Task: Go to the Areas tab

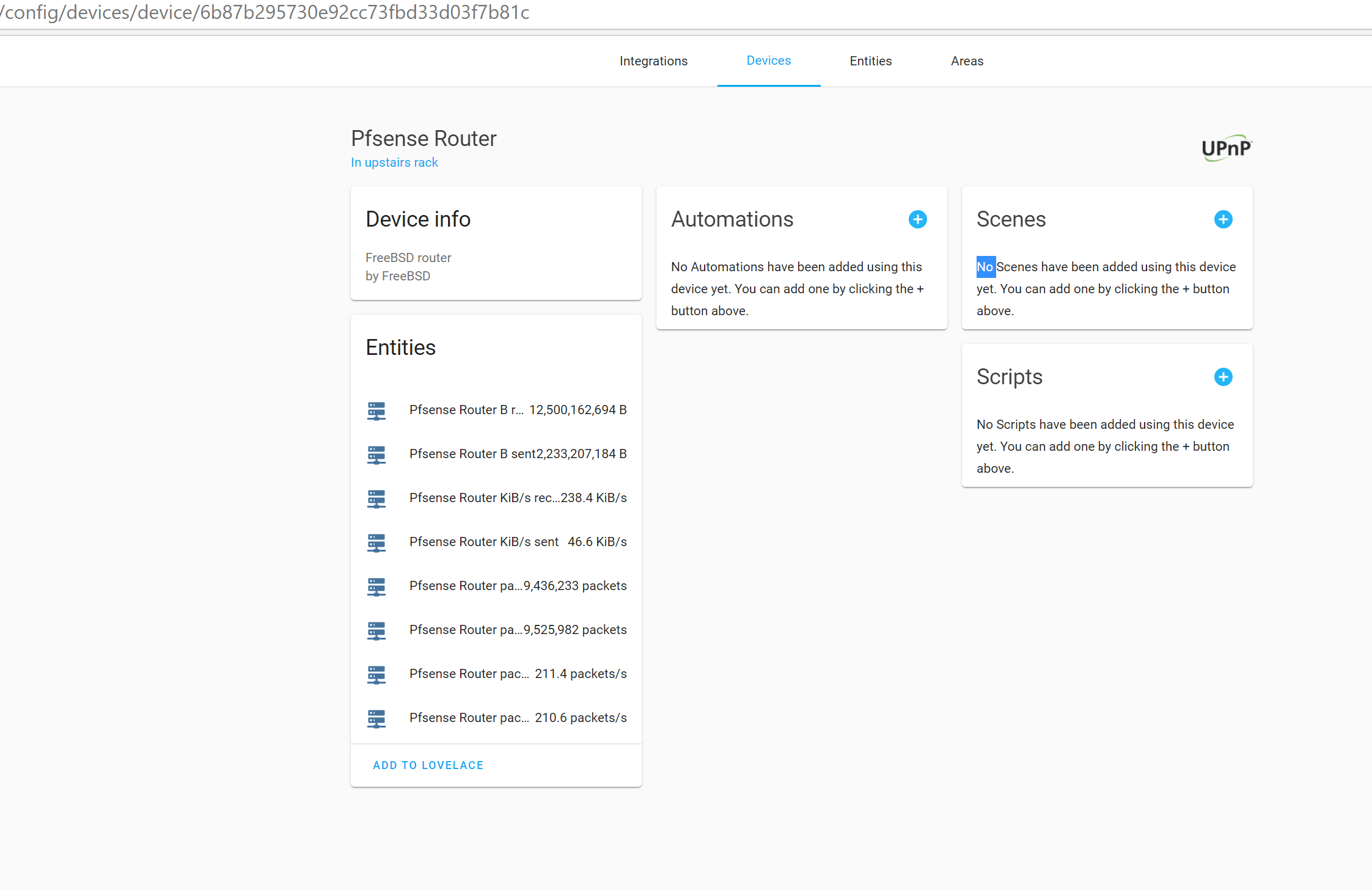Action: pyautogui.click(x=967, y=61)
